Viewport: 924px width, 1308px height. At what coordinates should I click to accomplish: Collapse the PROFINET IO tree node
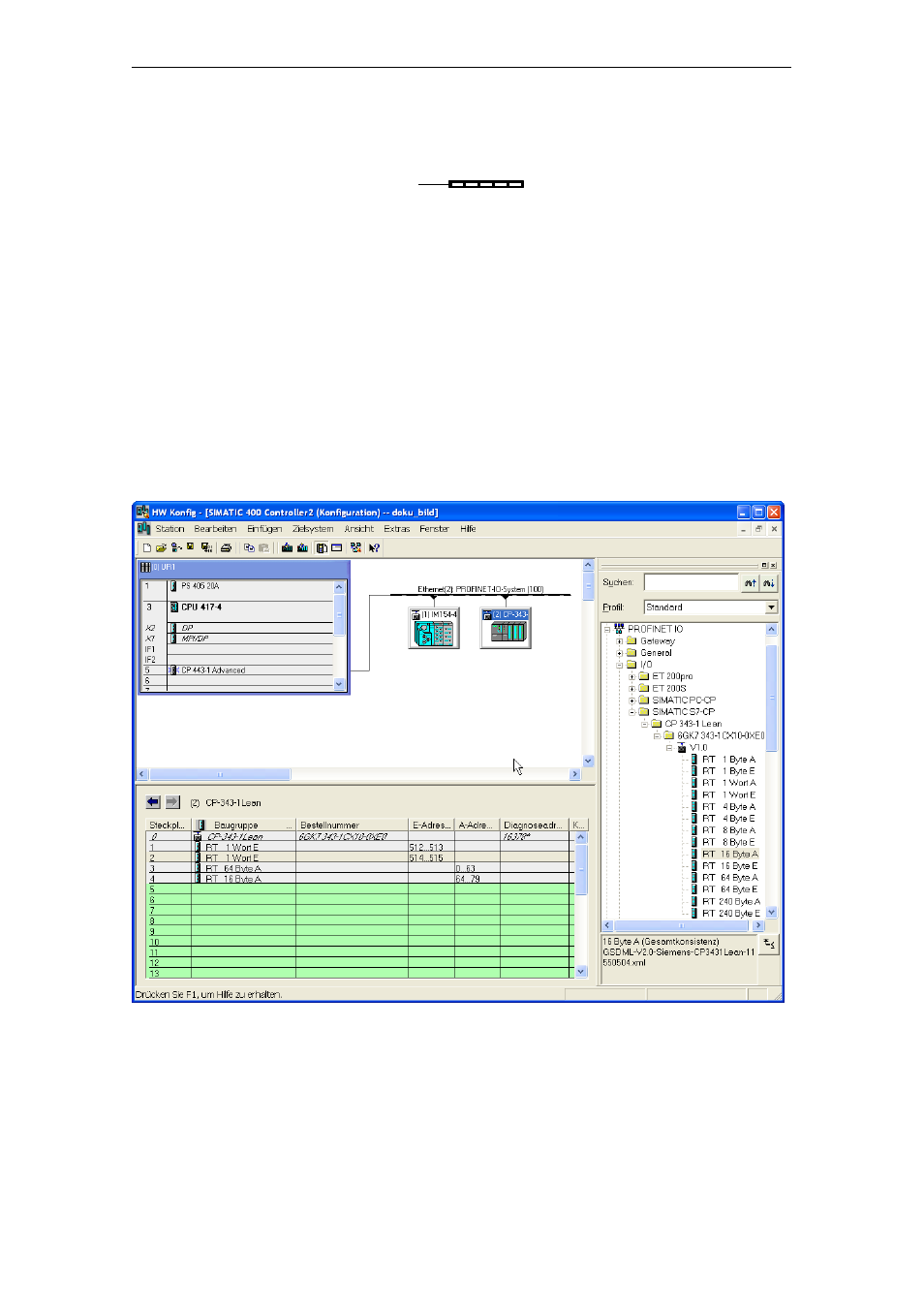[607, 629]
